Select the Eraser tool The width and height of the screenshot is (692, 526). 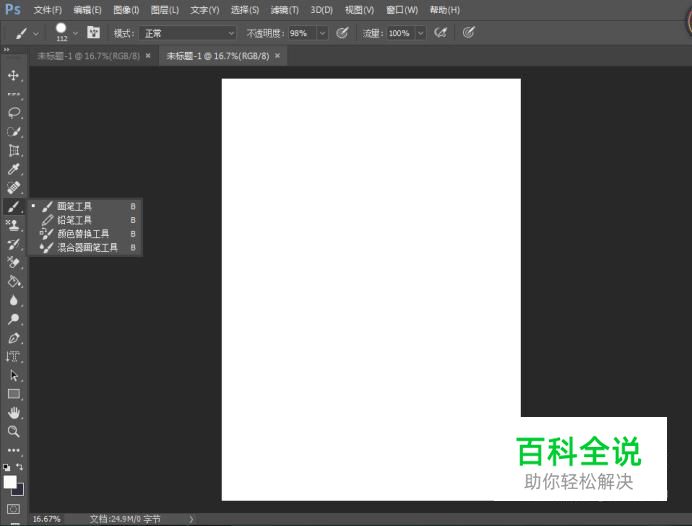13,263
